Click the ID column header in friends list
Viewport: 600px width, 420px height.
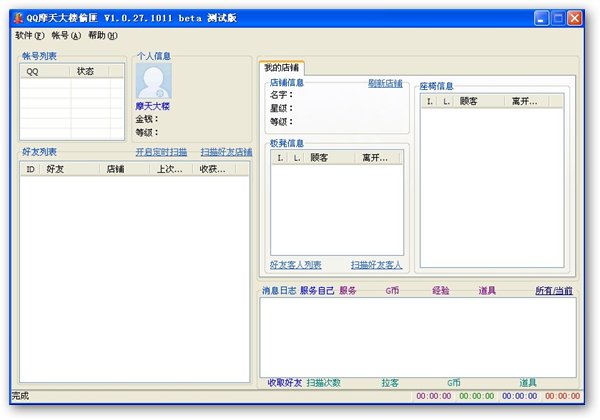pyautogui.click(x=30, y=169)
